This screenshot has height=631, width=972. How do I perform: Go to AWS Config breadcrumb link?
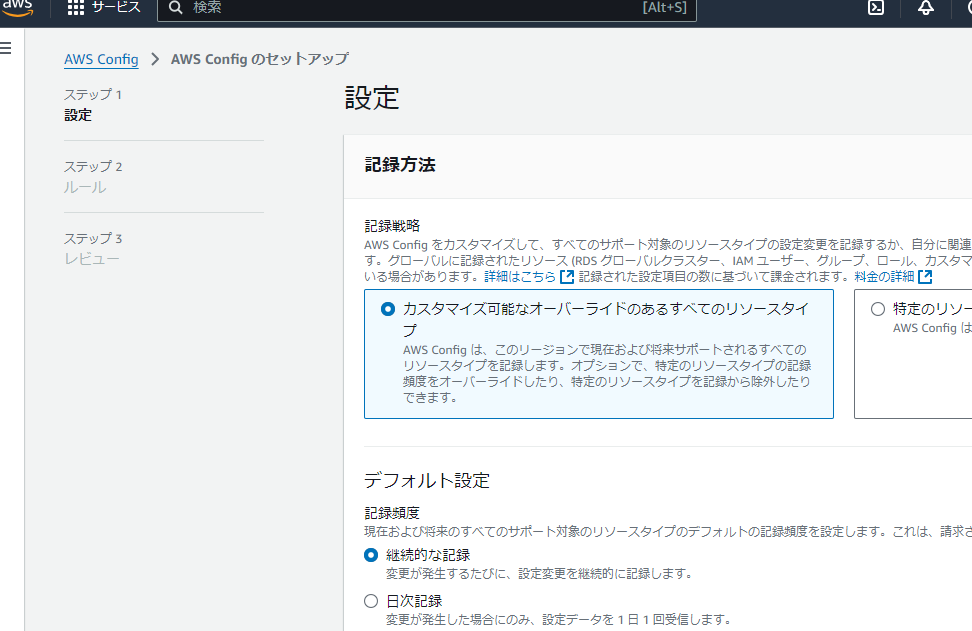[x=101, y=59]
